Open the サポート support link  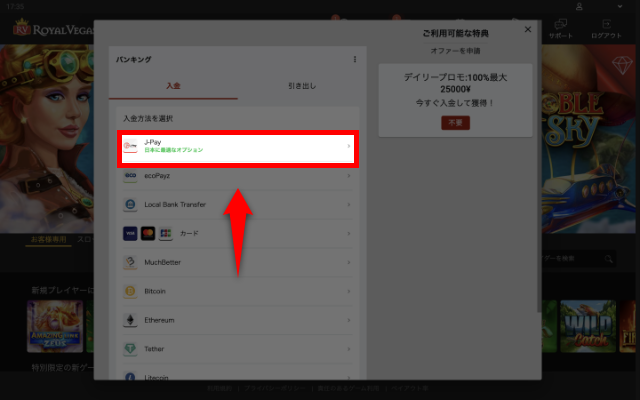pyautogui.click(x=561, y=28)
